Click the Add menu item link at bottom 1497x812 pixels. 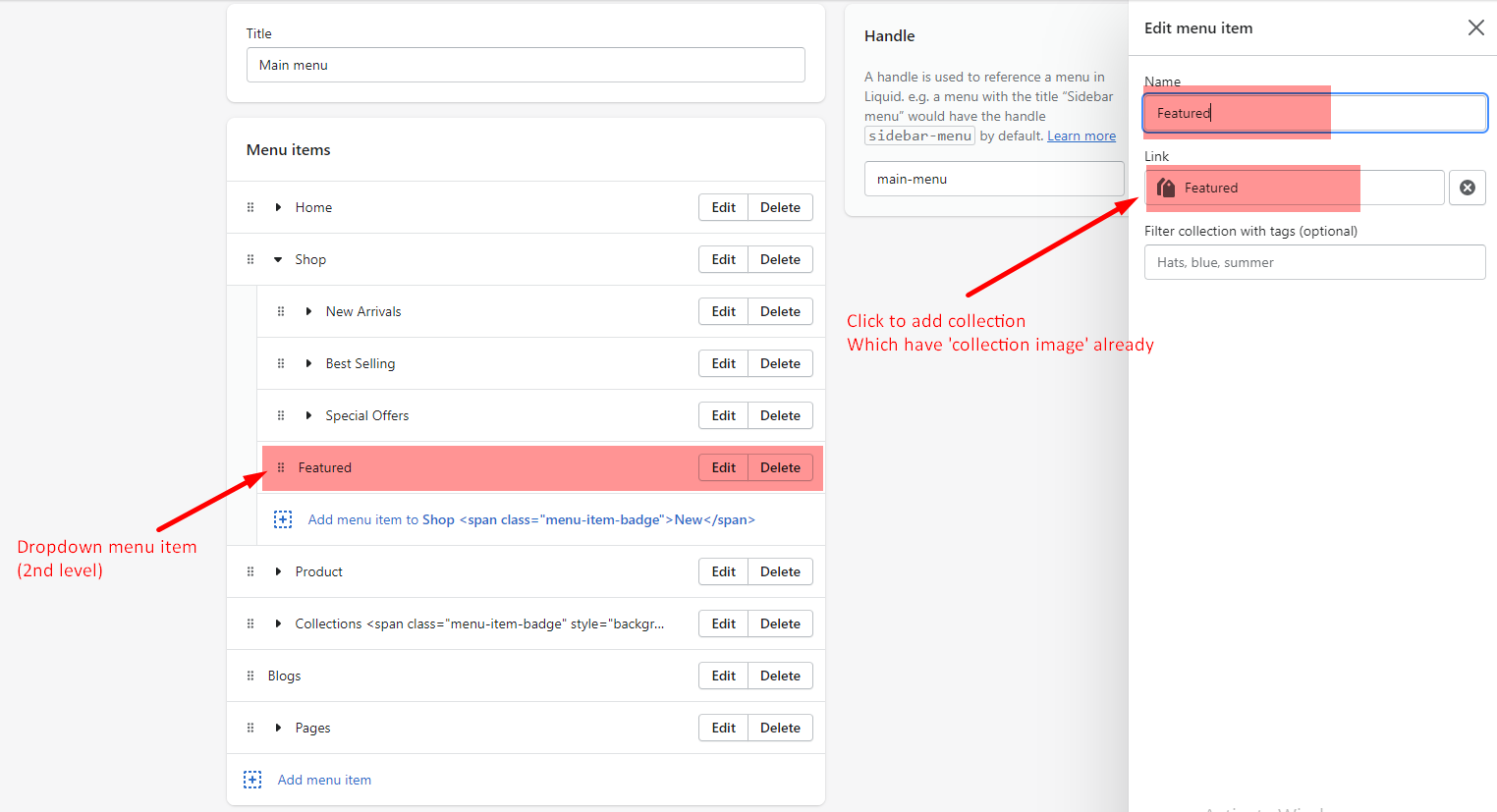point(324,780)
